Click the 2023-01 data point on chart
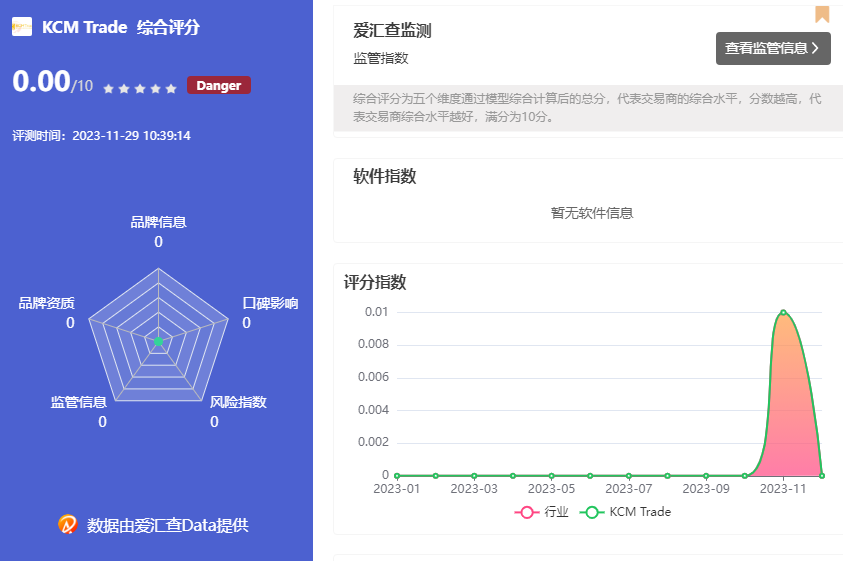 (x=397, y=475)
